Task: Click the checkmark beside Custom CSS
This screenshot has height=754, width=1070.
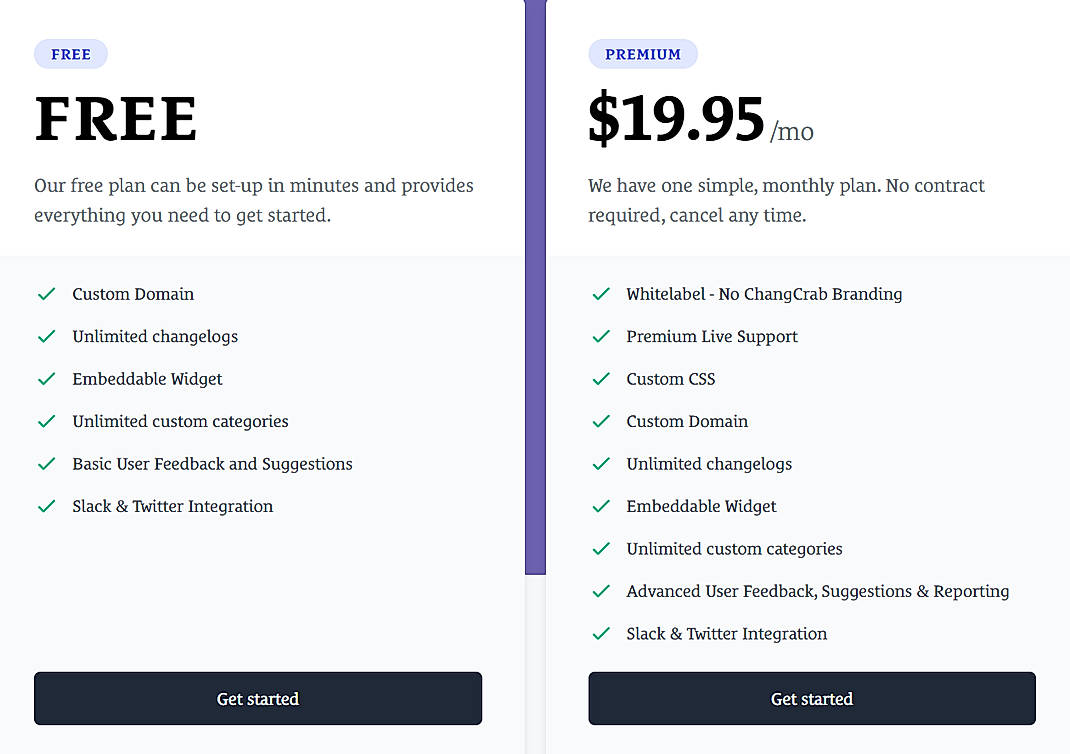Action: pos(600,378)
